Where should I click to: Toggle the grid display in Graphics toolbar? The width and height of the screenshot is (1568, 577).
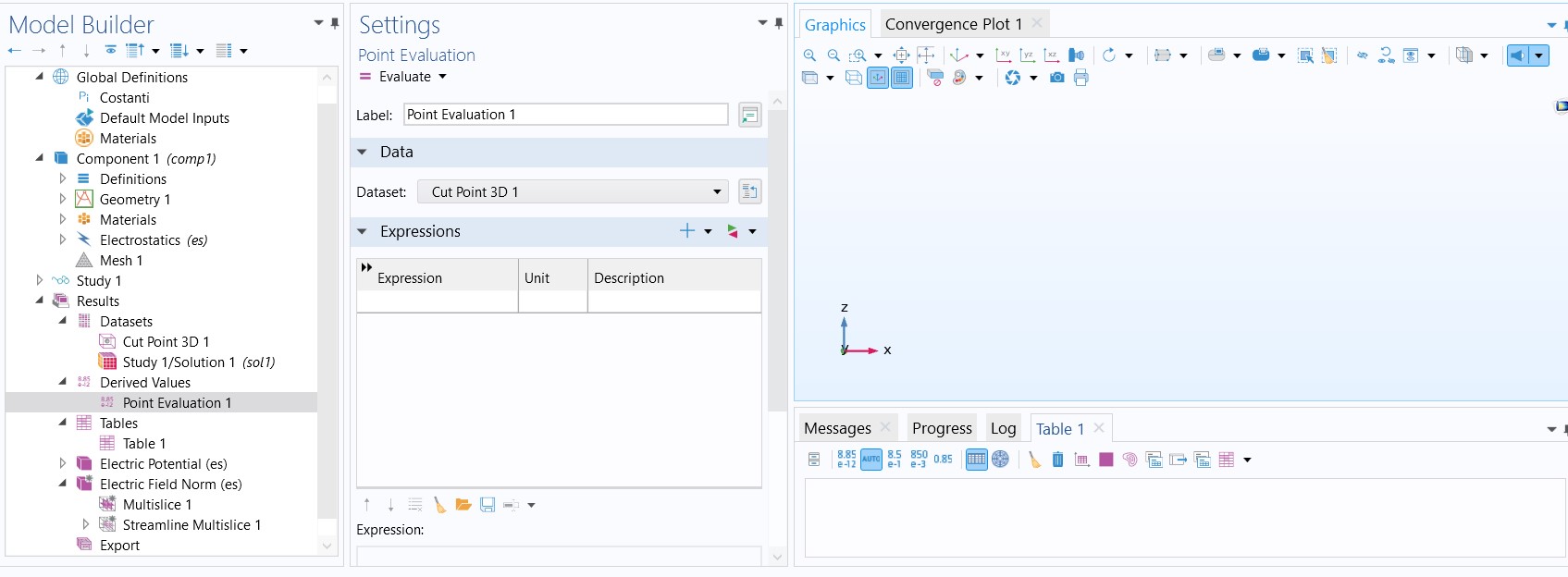tap(901, 78)
